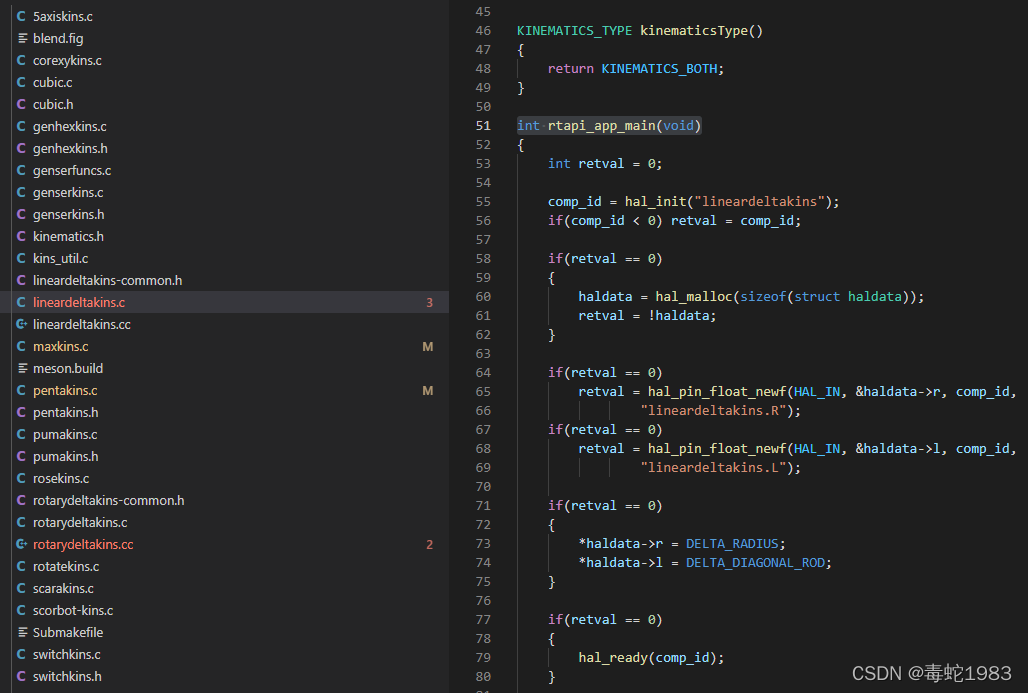1028x693 pixels.
Task: Open 5axiskins.c in the explorer
Action: [x=63, y=16]
